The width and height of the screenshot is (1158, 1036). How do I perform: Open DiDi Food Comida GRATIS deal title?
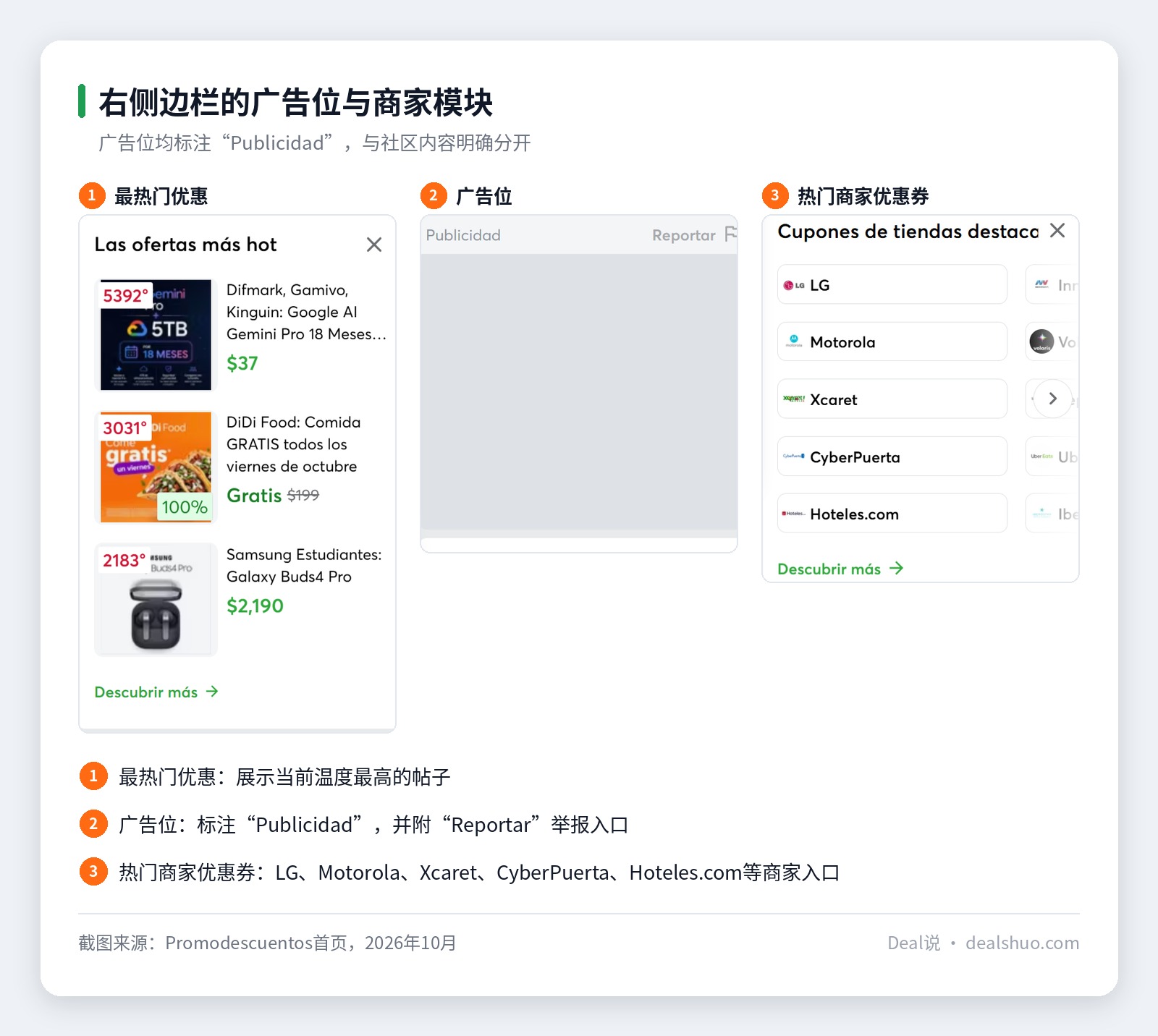[294, 444]
